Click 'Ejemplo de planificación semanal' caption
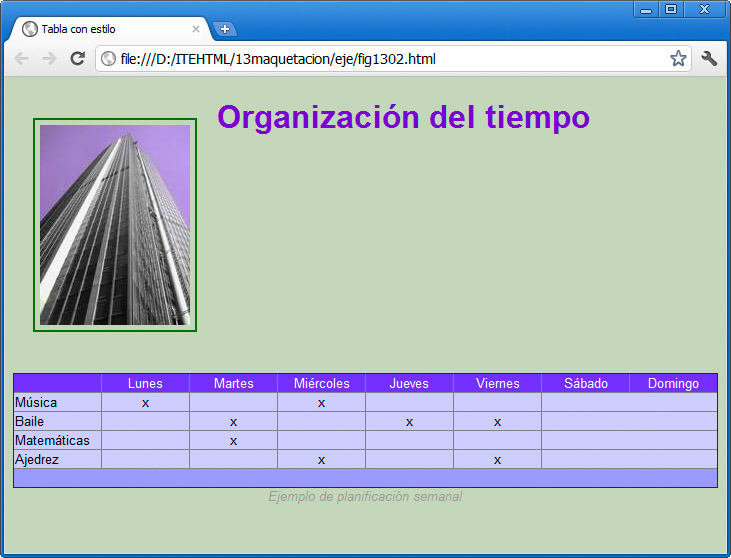The width and height of the screenshot is (731, 558). [x=365, y=496]
